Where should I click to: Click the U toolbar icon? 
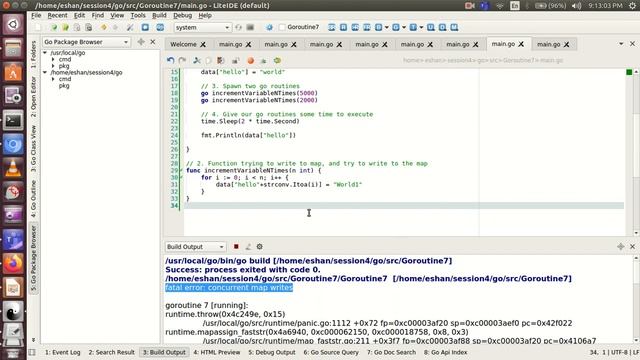point(431,27)
